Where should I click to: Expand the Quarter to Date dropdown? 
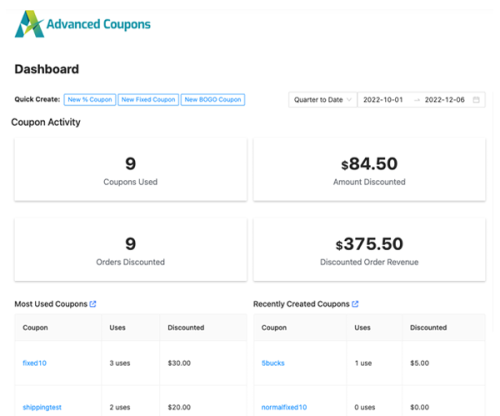323,100
